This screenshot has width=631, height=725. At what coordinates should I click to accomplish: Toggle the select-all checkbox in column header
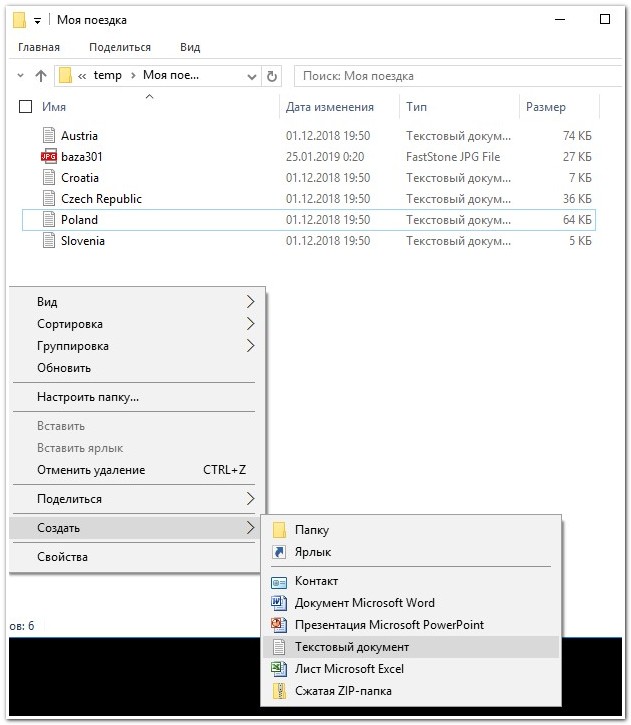tap(26, 107)
